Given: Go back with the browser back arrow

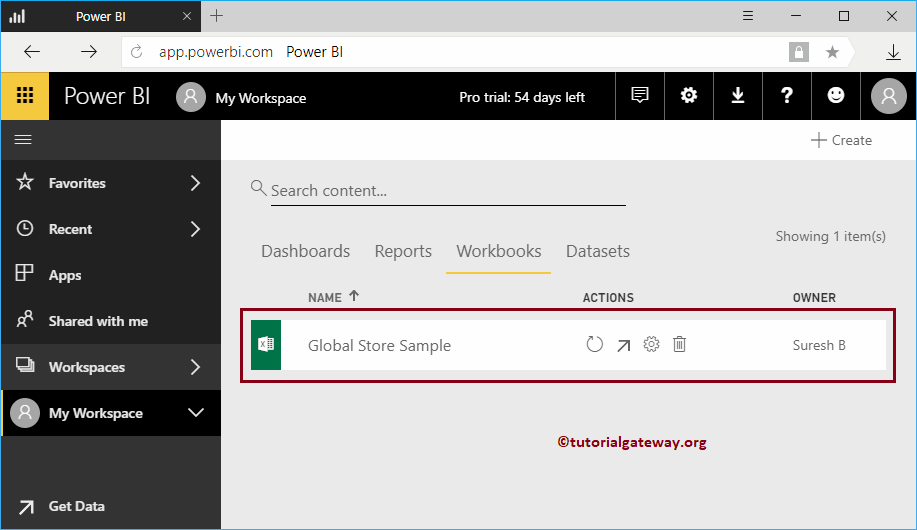Looking at the screenshot, I should (x=32, y=51).
